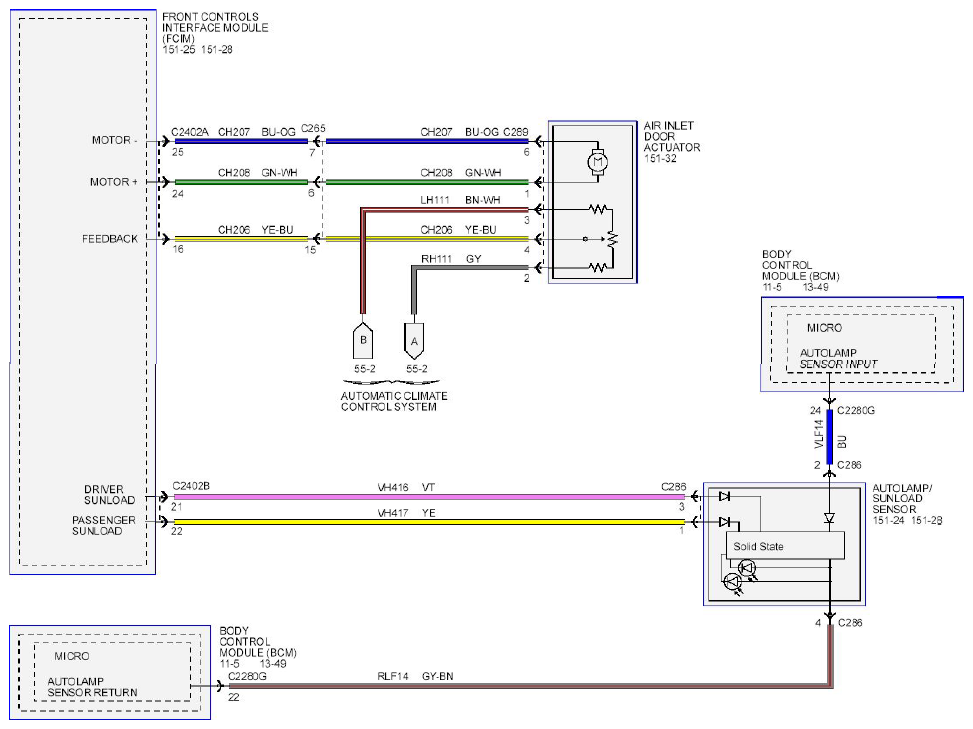Click pin 24 label beside upper C2280G

(815, 411)
